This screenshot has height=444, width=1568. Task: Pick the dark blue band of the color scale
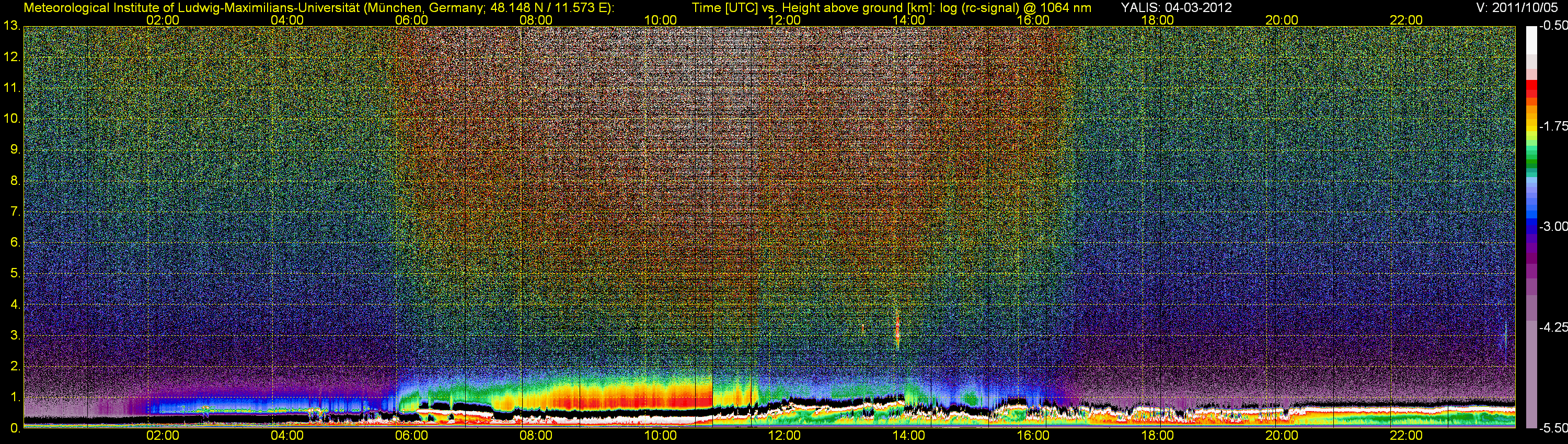1531,226
